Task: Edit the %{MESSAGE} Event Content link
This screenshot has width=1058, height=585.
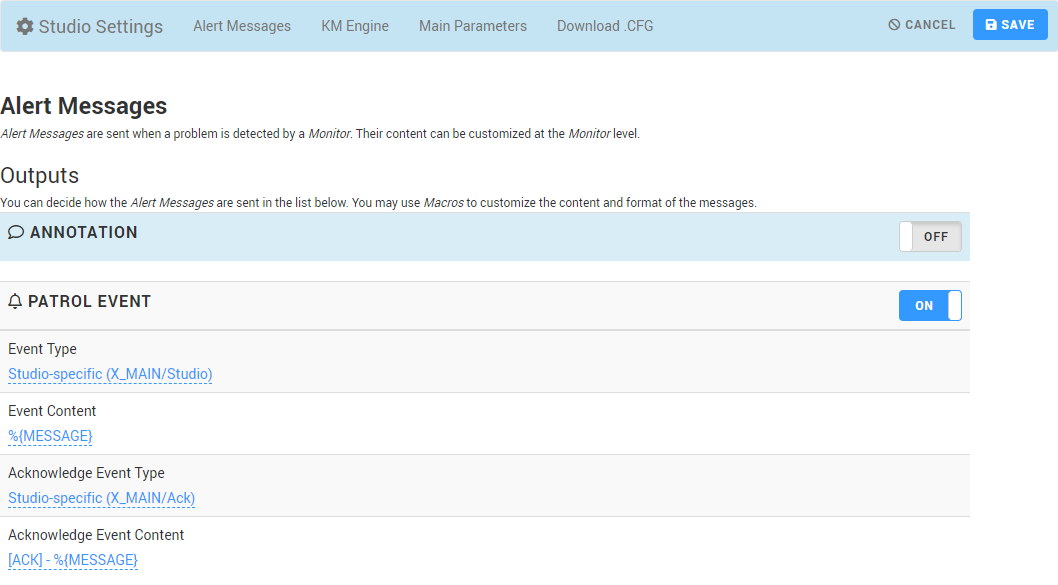Action: coord(50,435)
